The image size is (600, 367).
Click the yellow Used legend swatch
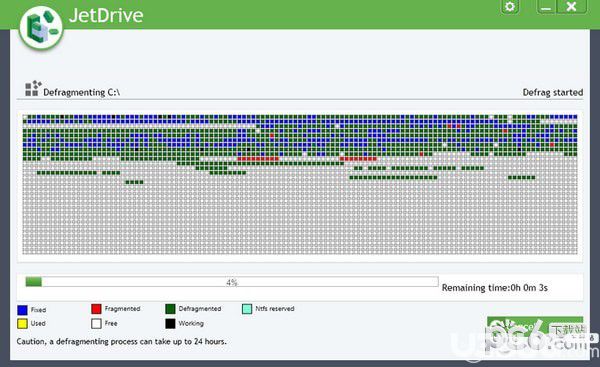coord(23,323)
